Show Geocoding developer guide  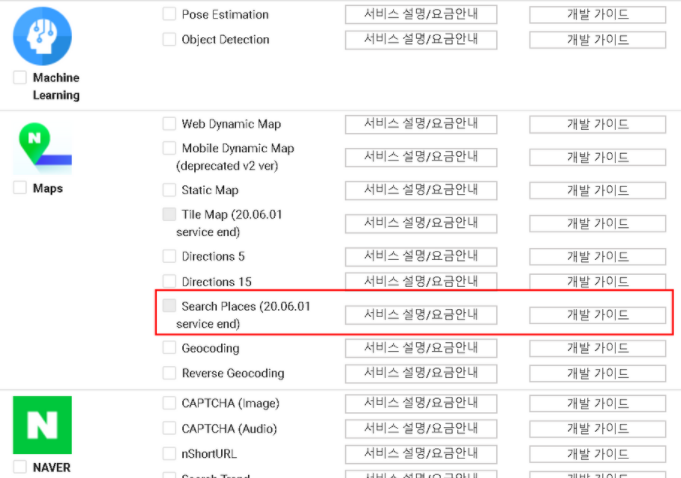coord(597,348)
